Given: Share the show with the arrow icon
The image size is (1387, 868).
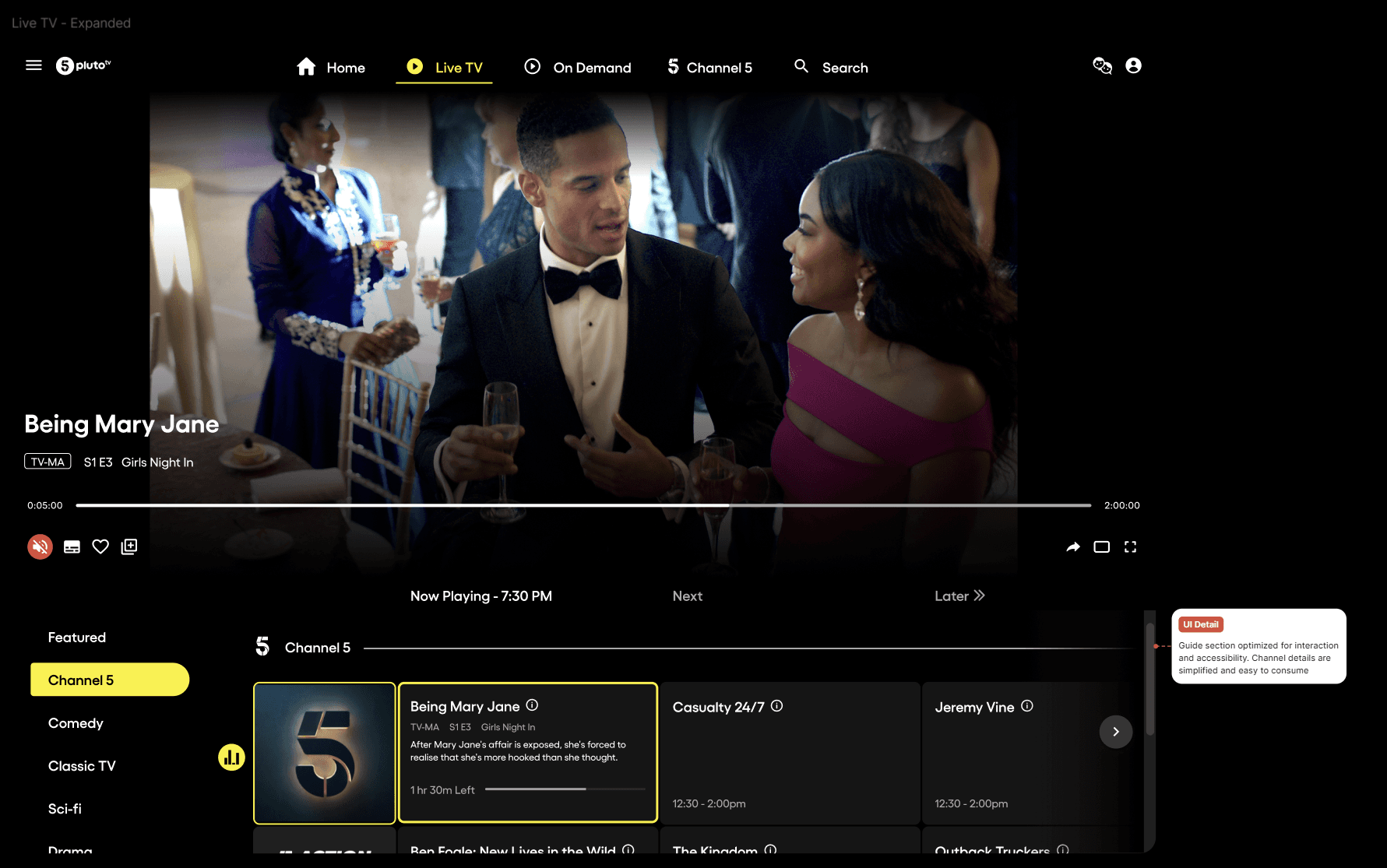Looking at the screenshot, I should [x=1073, y=547].
